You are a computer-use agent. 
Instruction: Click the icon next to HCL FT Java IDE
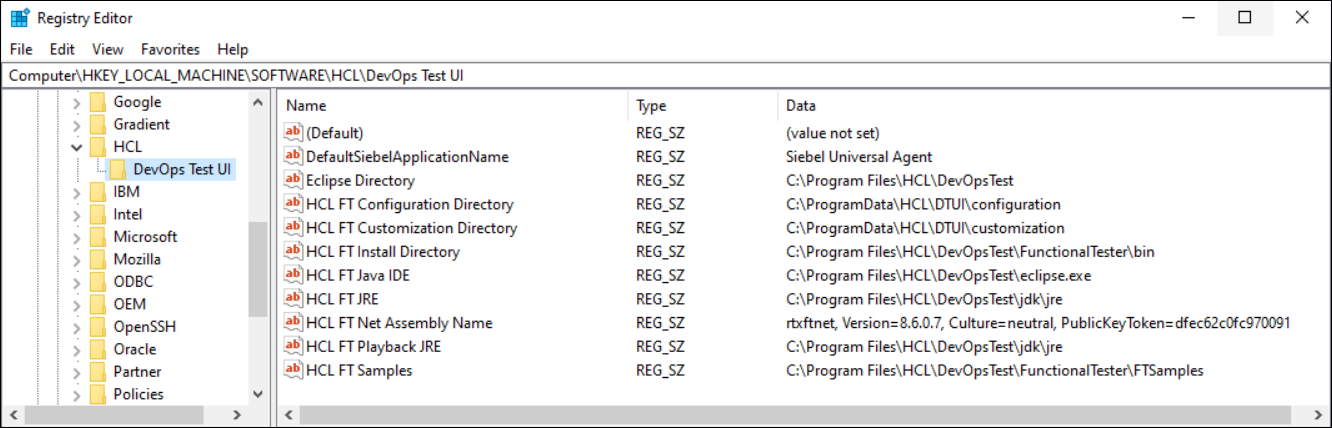pyautogui.click(x=293, y=275)
